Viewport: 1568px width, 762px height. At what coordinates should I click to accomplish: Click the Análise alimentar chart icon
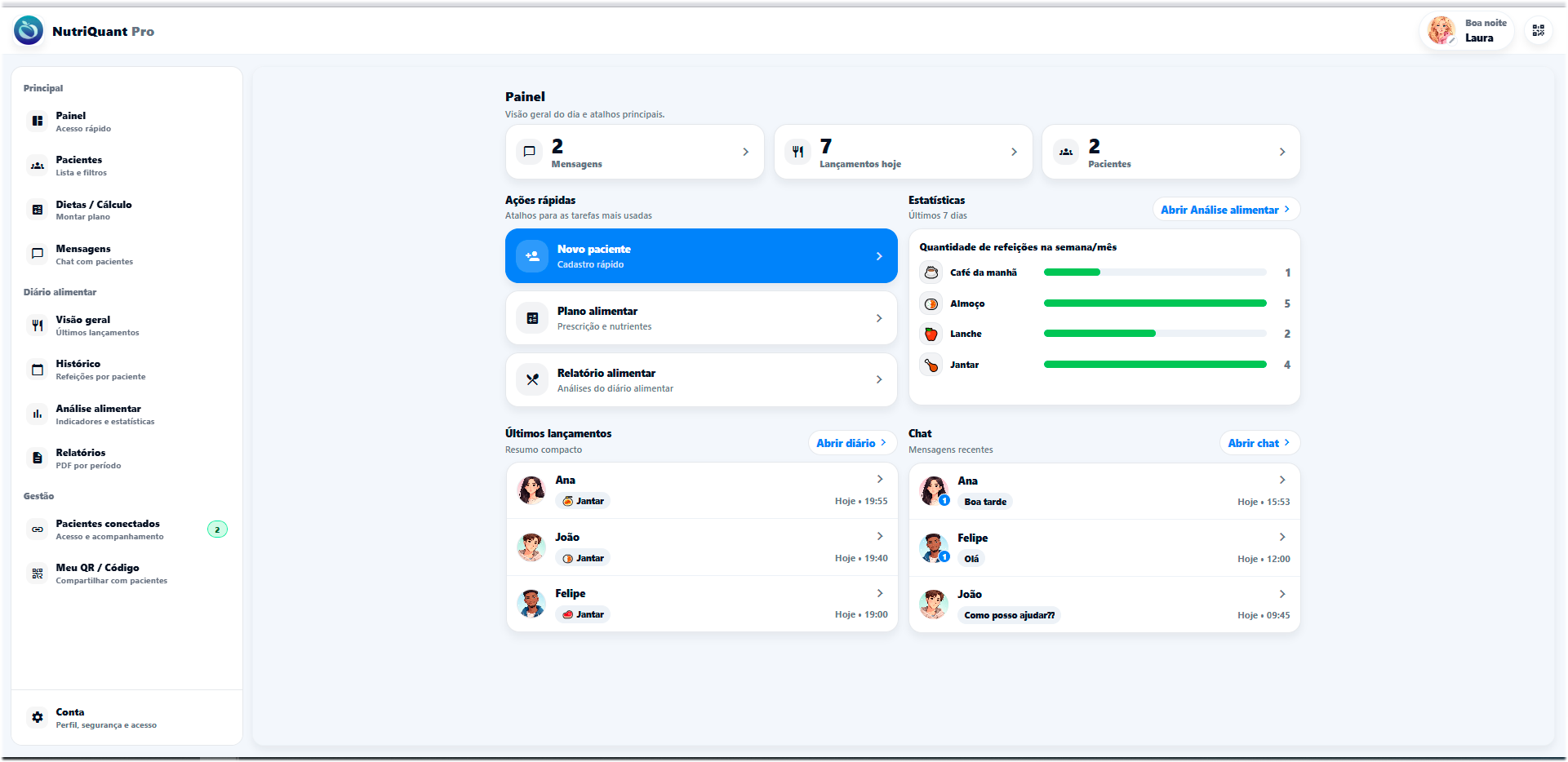(38, 414)
